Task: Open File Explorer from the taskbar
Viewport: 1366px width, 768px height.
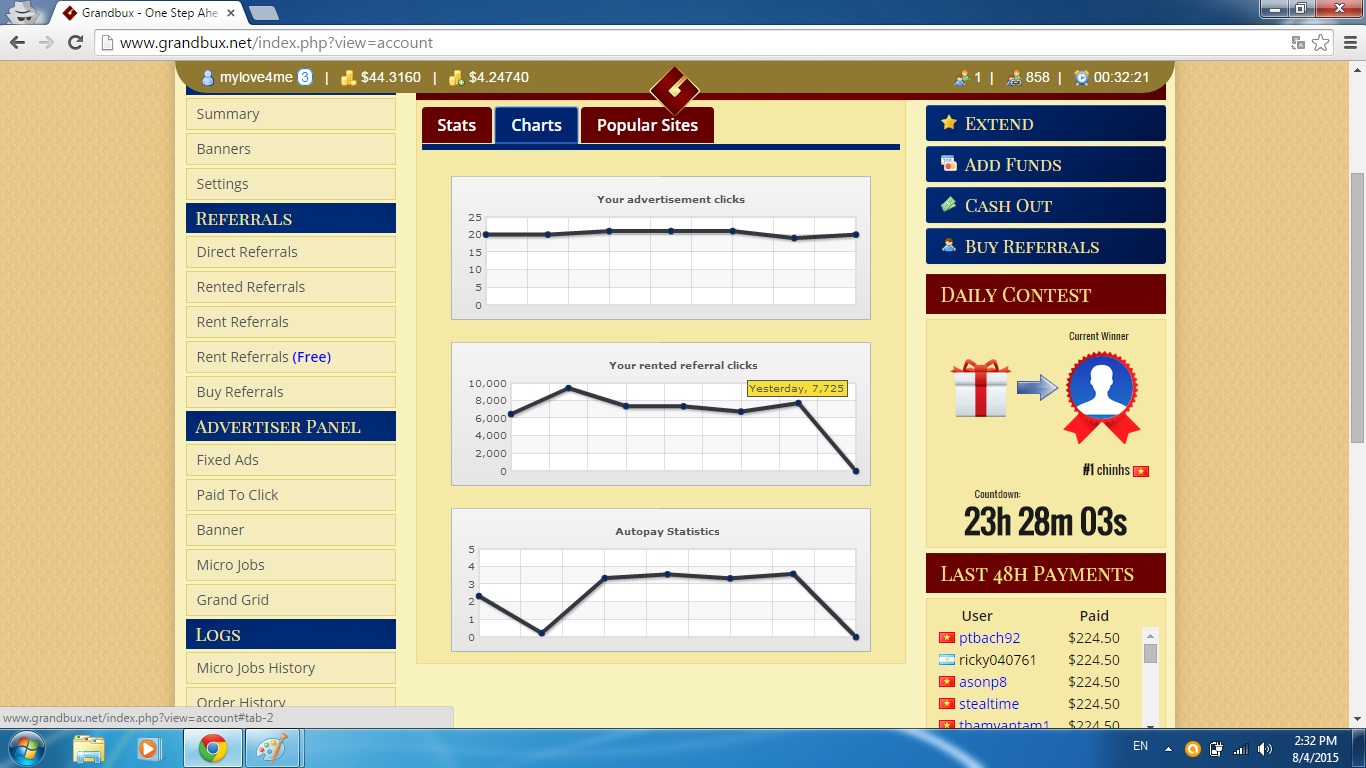Action: (x=89, y=748)
